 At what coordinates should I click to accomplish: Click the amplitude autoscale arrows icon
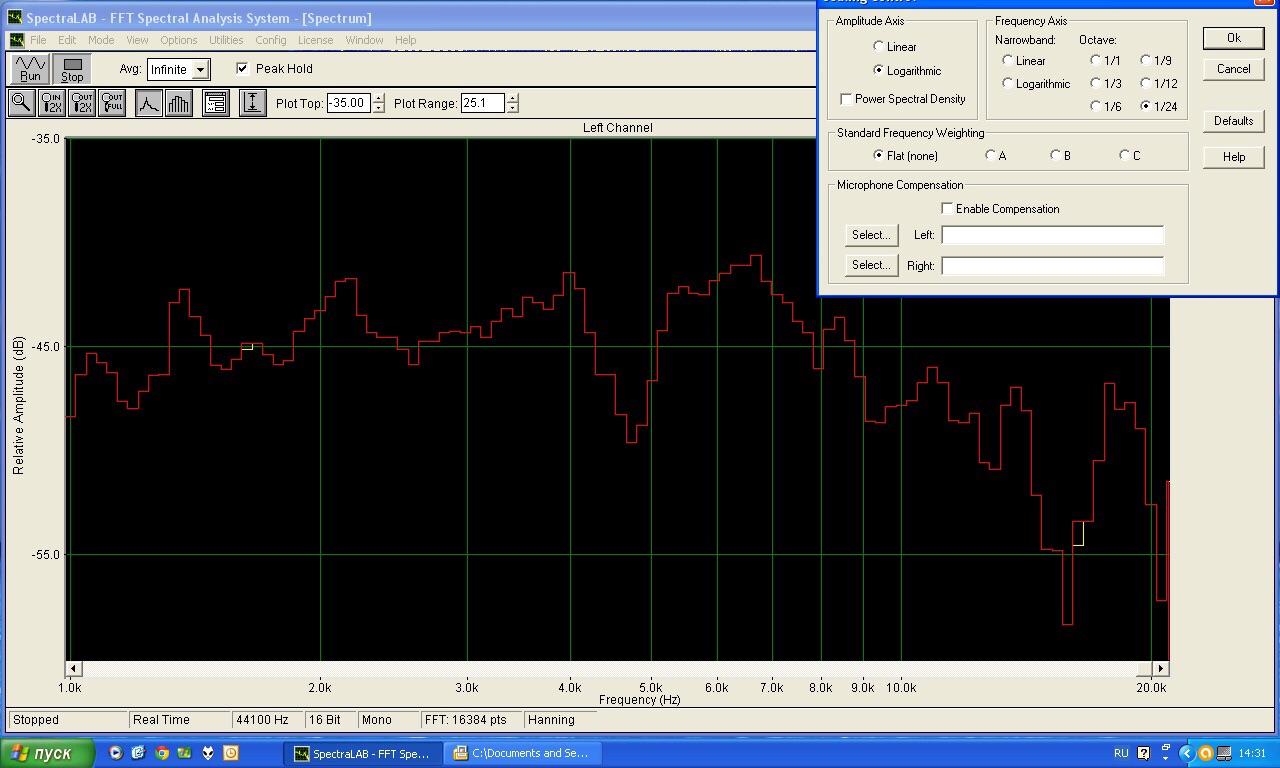coord(253,103)
